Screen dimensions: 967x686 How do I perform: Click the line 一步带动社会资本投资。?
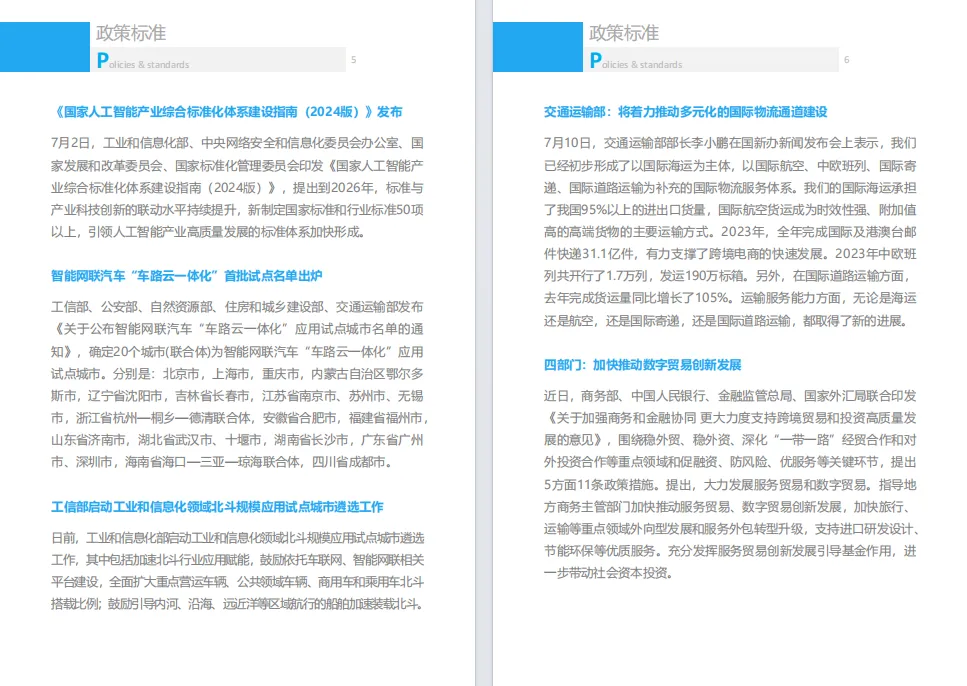pos(608,573)
